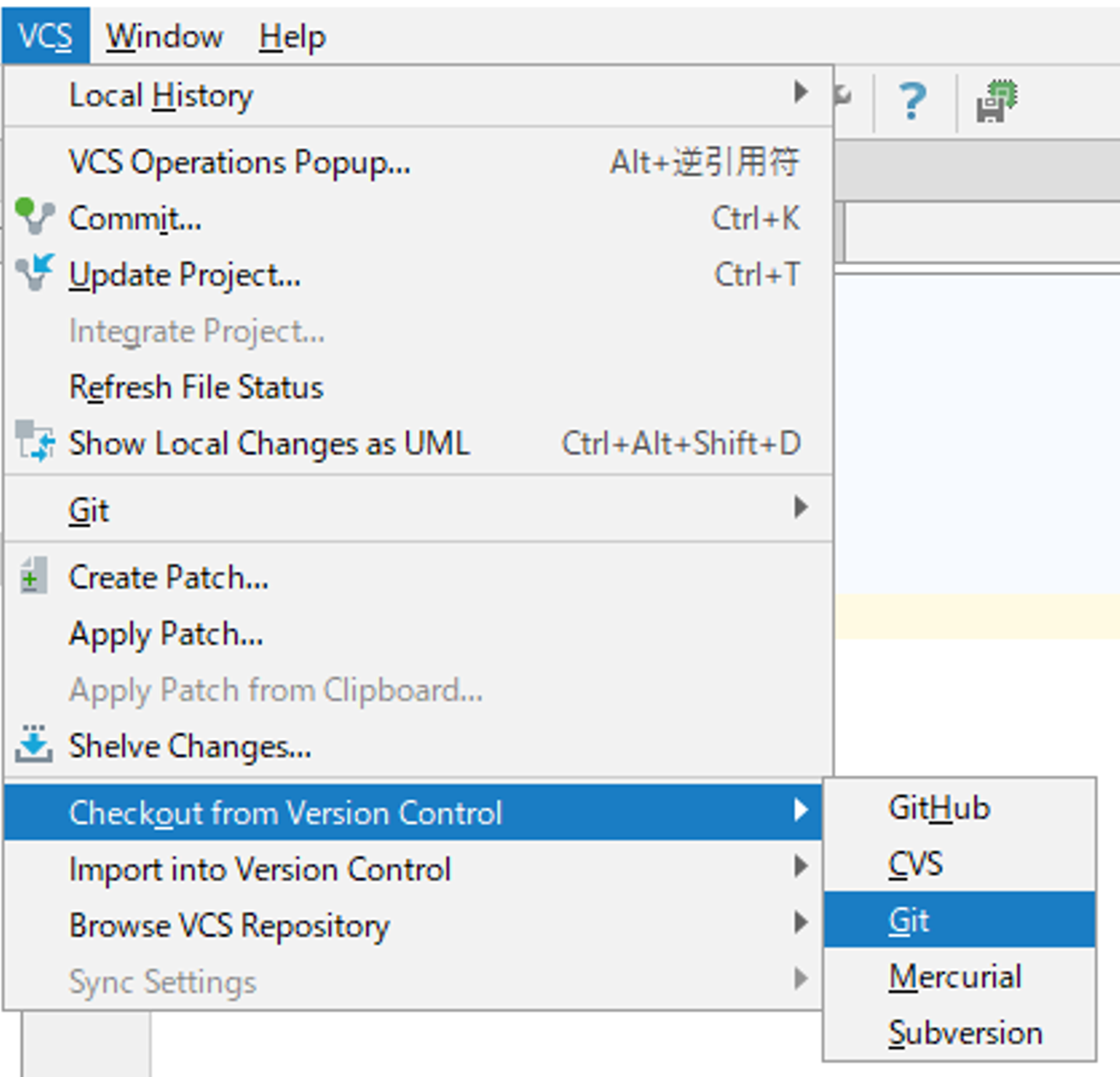Select CVS from the checkout submenu

point(915,865)
